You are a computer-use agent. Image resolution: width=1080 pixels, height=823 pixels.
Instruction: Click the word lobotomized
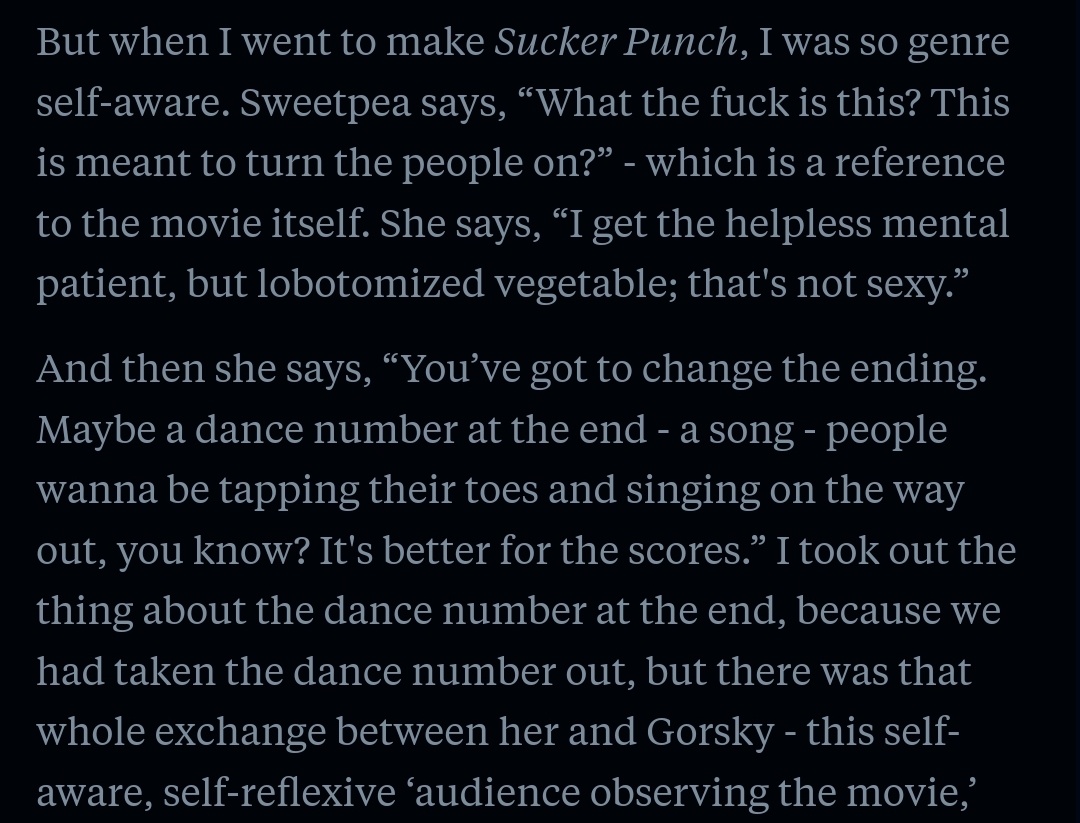[x=371, y=283]
